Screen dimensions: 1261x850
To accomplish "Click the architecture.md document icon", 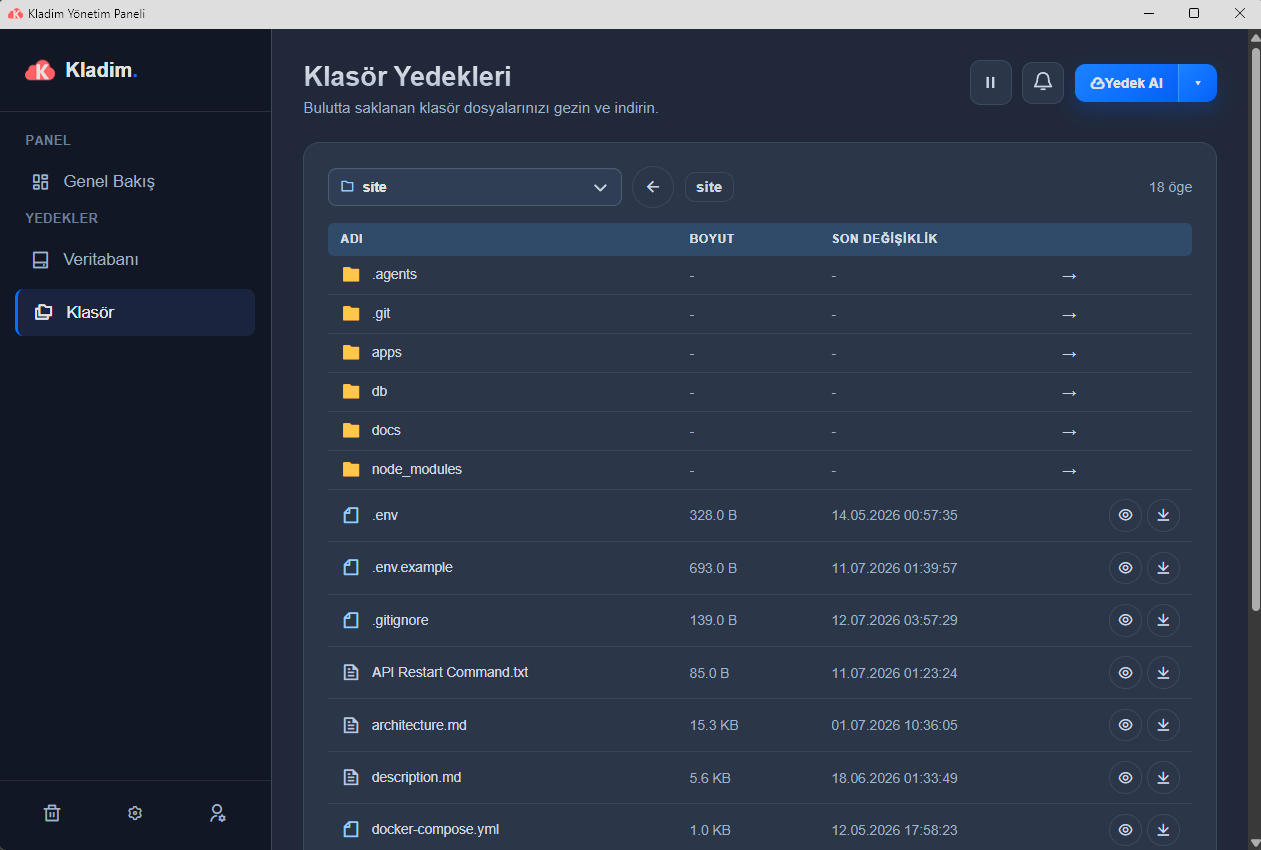I will click(351, 725).
